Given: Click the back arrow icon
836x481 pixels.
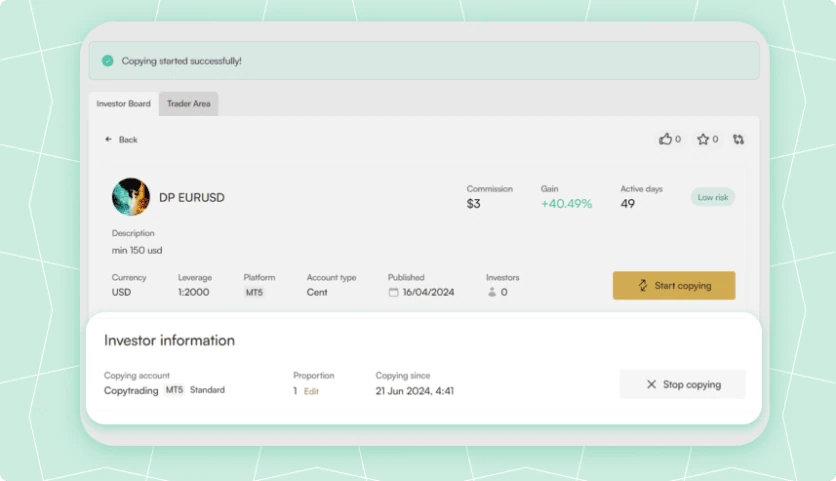Looking at the screenshot, I should coord(108,139).
